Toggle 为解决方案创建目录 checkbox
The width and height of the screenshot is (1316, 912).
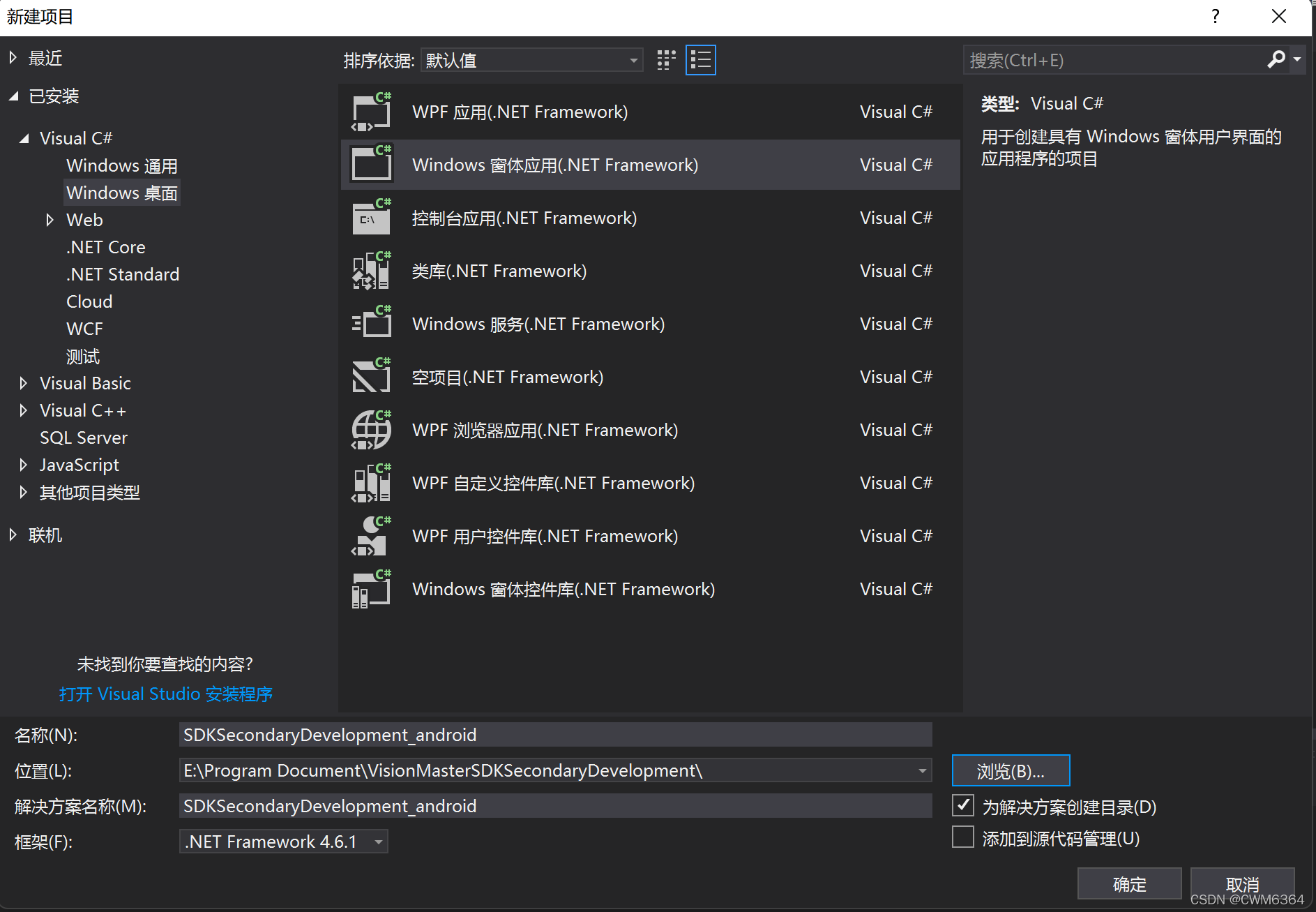coord(963,805)
